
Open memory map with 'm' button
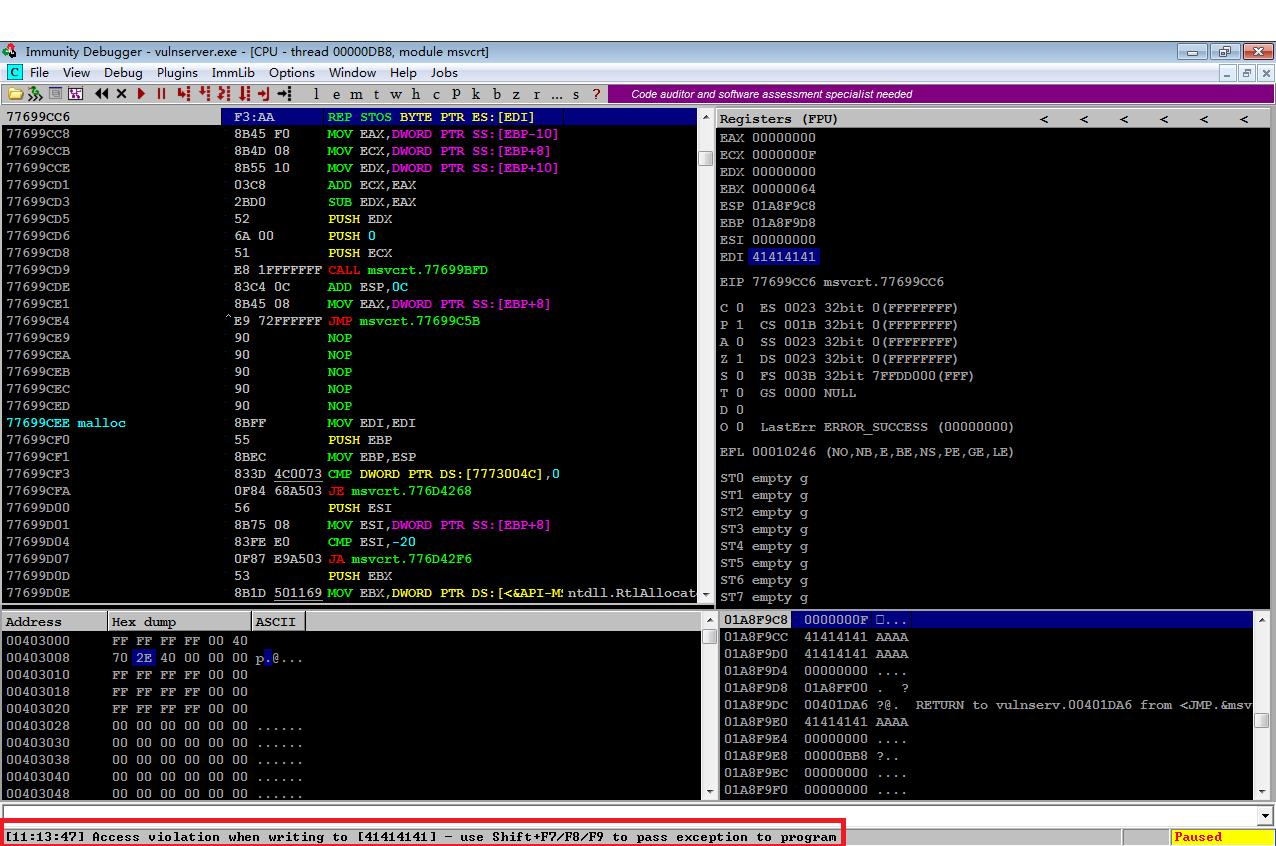pos(356,94)
